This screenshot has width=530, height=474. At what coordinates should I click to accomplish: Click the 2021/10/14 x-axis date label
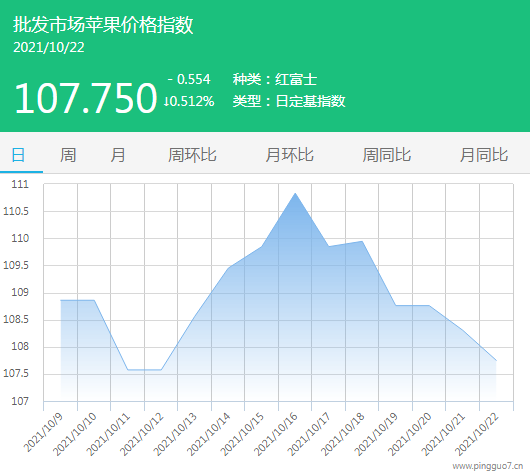pyautogui.click(x=209, y=434)
